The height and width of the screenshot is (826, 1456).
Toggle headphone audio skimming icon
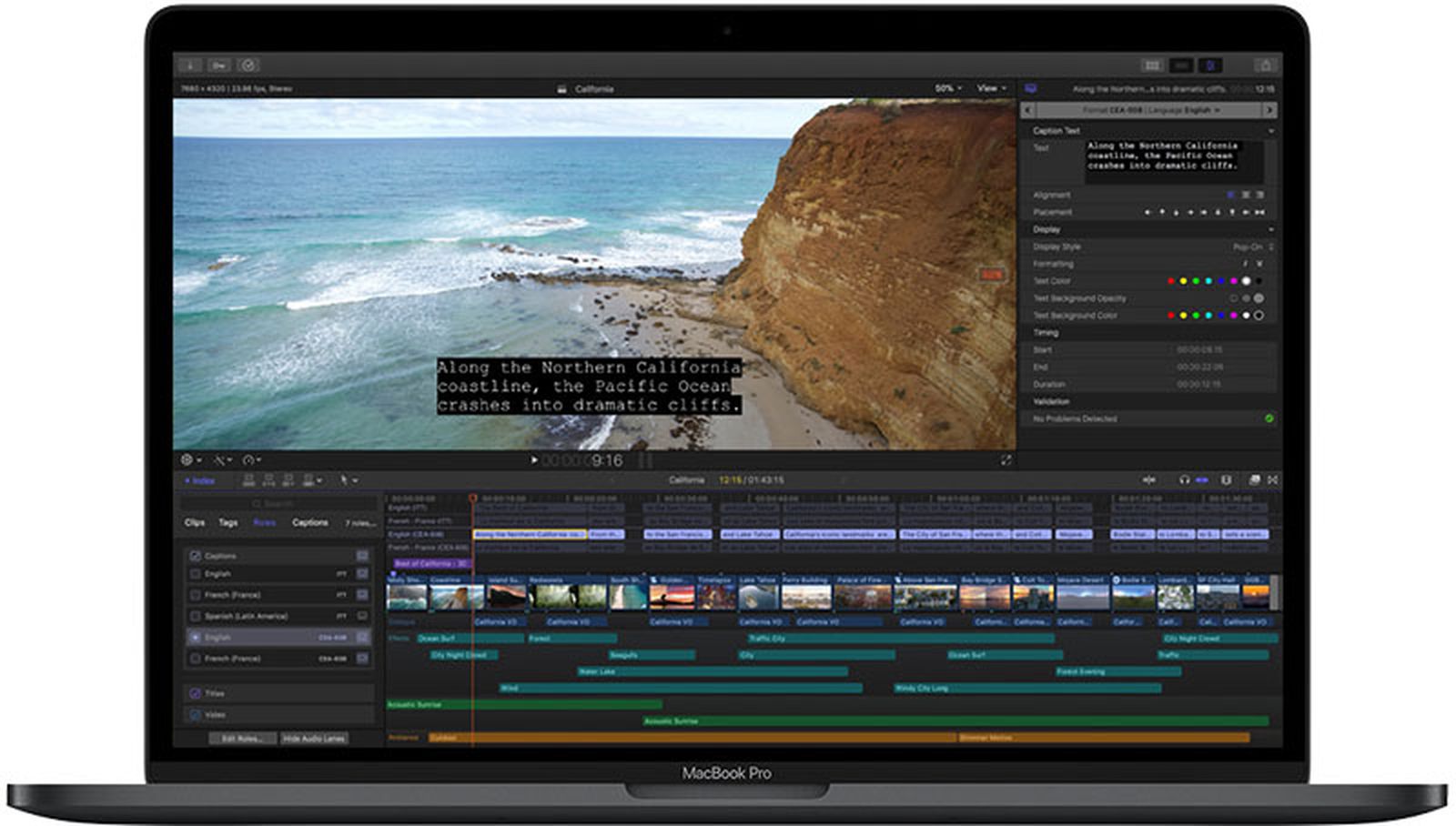tap(1184, 479)
